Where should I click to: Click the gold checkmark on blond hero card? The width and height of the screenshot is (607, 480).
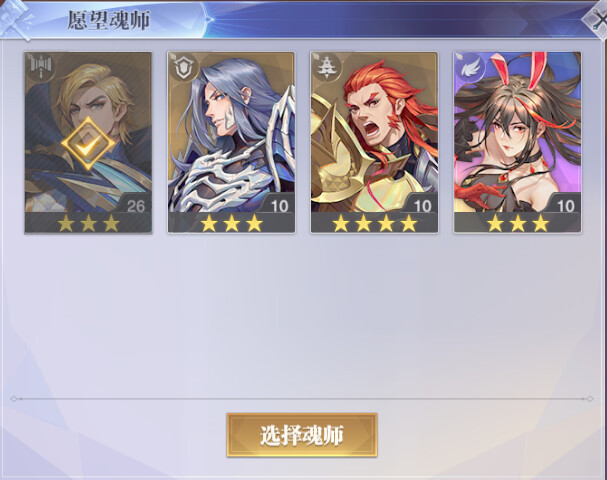pos(88,144)
